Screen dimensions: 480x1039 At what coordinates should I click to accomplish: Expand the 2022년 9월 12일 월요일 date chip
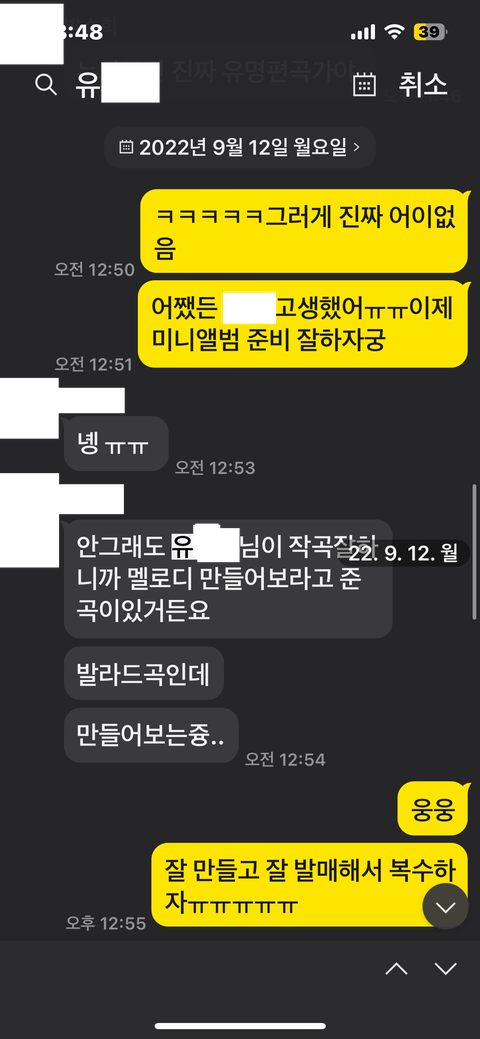click(239, 147)
